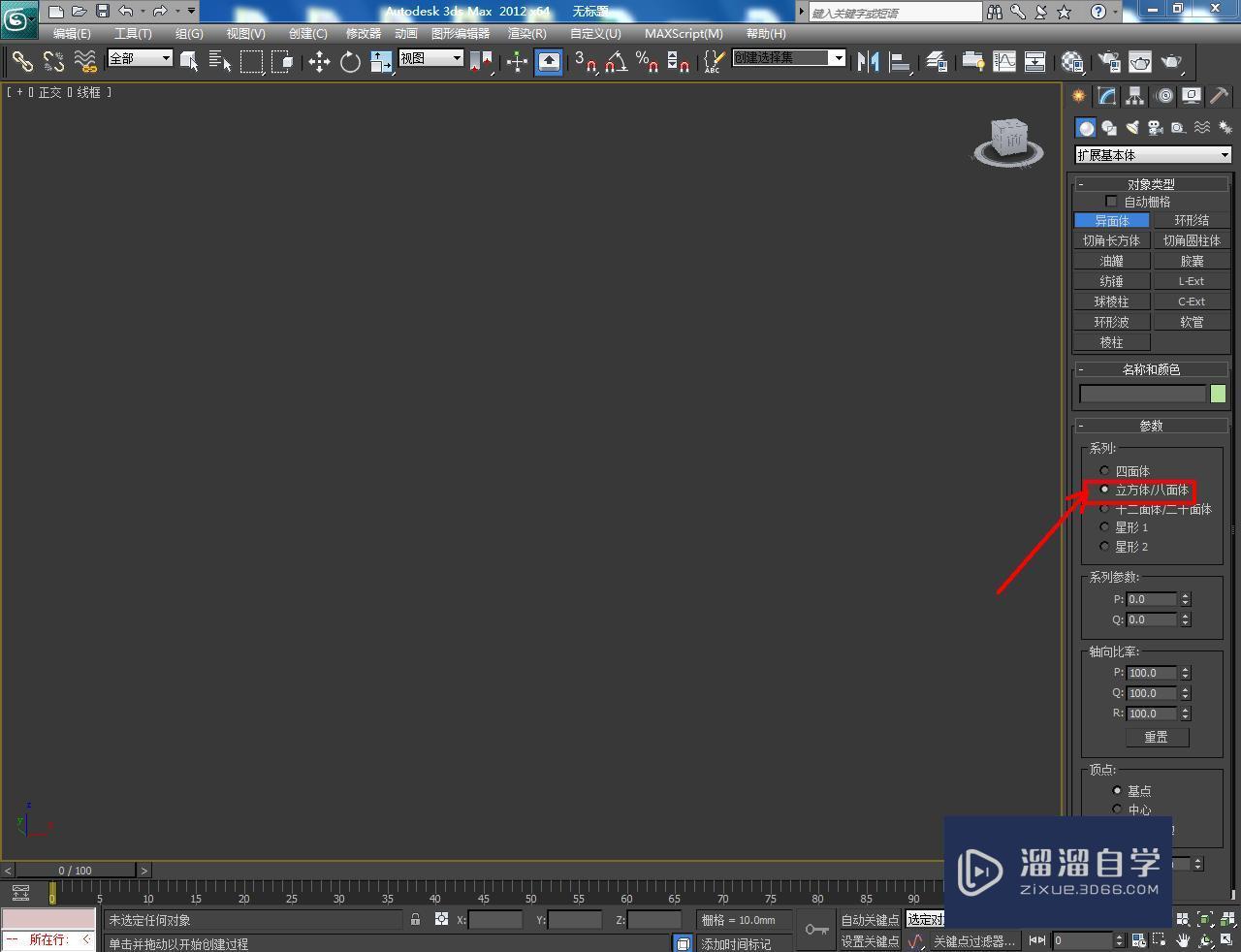Activate Bind to Space Warp tool
The height and width of the screenshot is (952, 1241).
[85, 61]
